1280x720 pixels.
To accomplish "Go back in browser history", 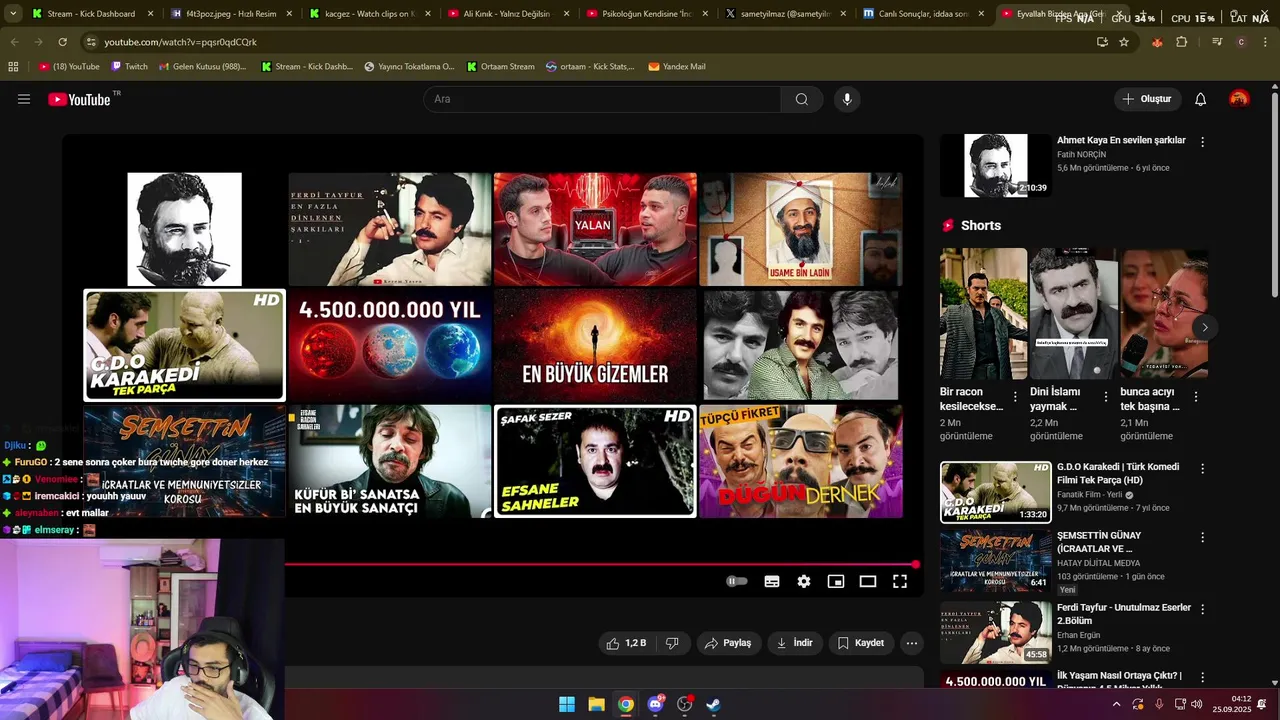I will coord(14,42).
